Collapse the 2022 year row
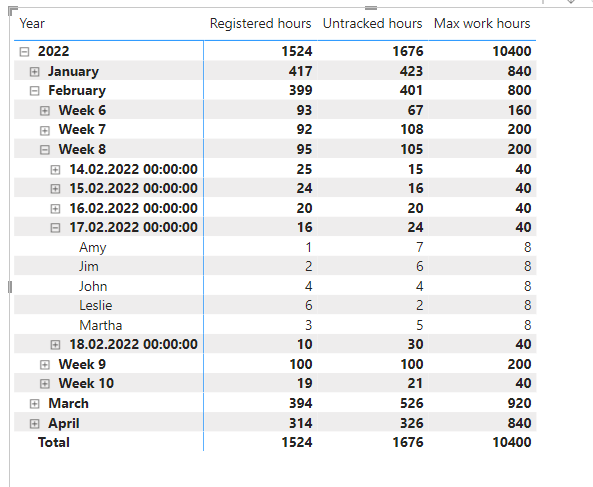Image resolution: width=593 pixels, height=487 pixels. [x=24, y=52]
